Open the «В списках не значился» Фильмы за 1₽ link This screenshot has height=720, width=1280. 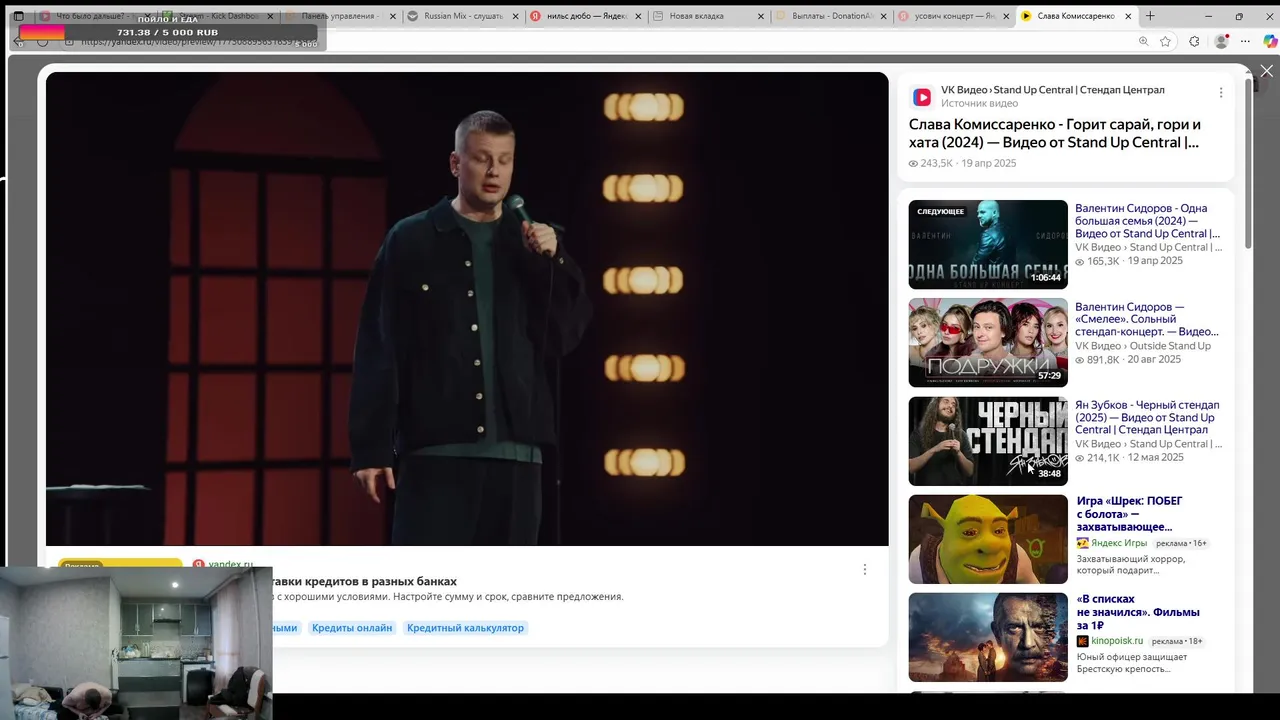tap(1138, 612)
